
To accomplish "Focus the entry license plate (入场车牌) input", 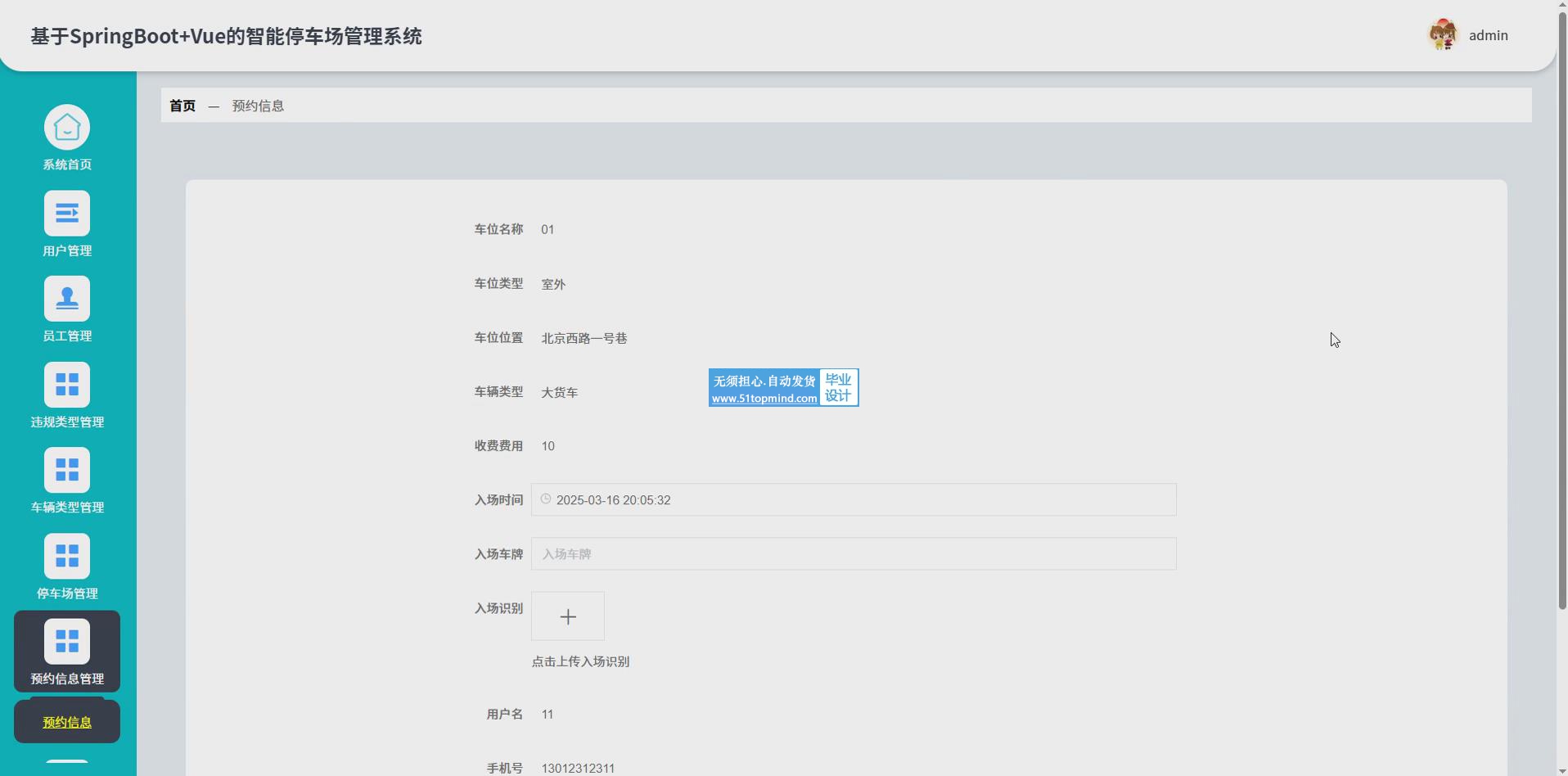I will 854,554.
